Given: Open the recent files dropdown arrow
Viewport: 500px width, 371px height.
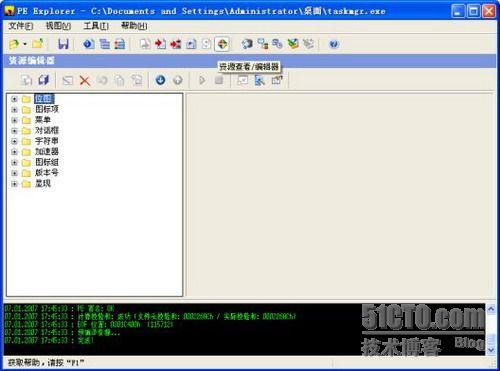Looking at the screenshot, I should (x=25, y=44).
